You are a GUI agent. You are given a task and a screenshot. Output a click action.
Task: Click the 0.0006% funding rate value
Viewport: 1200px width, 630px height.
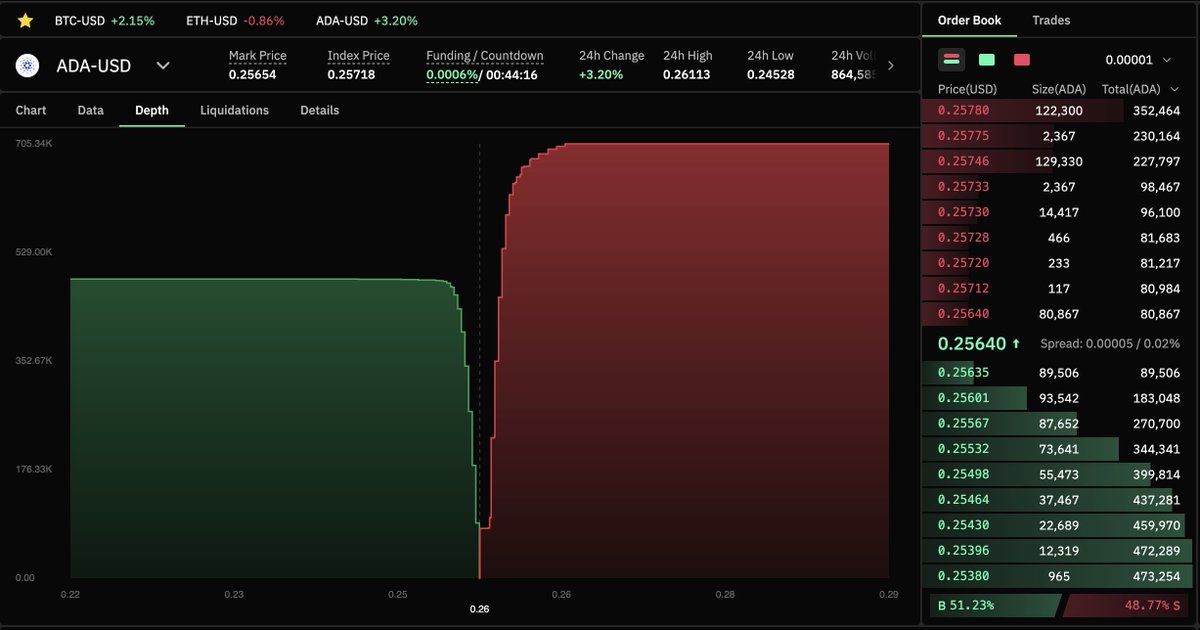point(451,75)
